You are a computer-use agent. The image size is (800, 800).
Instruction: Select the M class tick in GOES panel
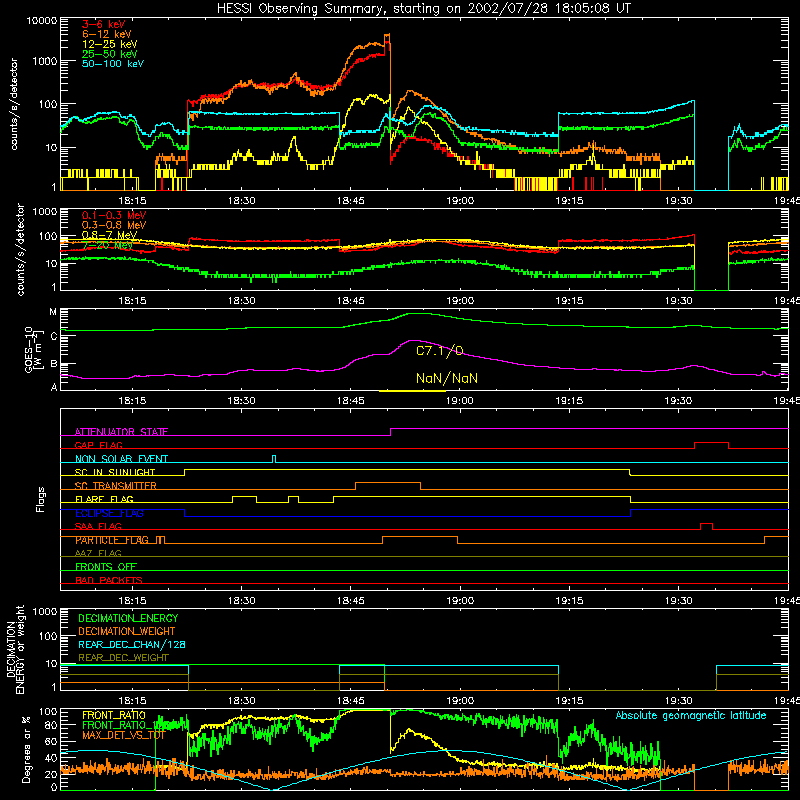pos(53,312)
